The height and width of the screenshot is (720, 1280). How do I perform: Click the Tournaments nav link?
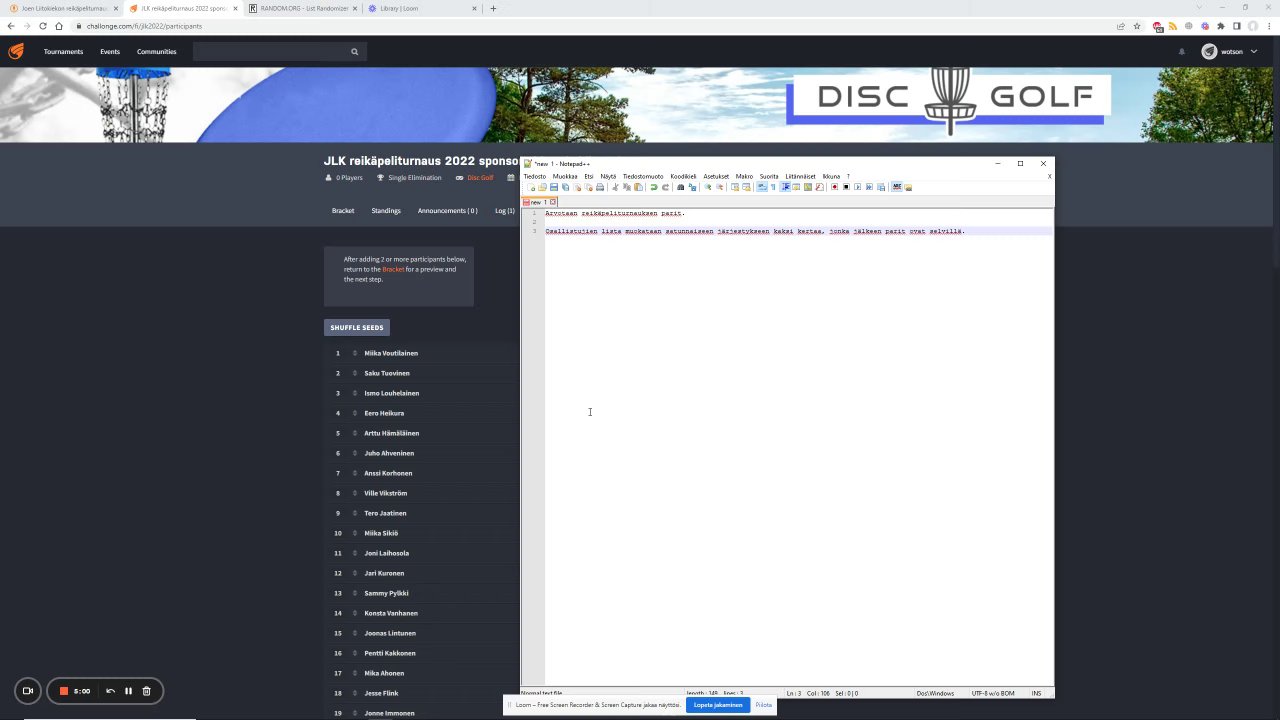[63, 51]
